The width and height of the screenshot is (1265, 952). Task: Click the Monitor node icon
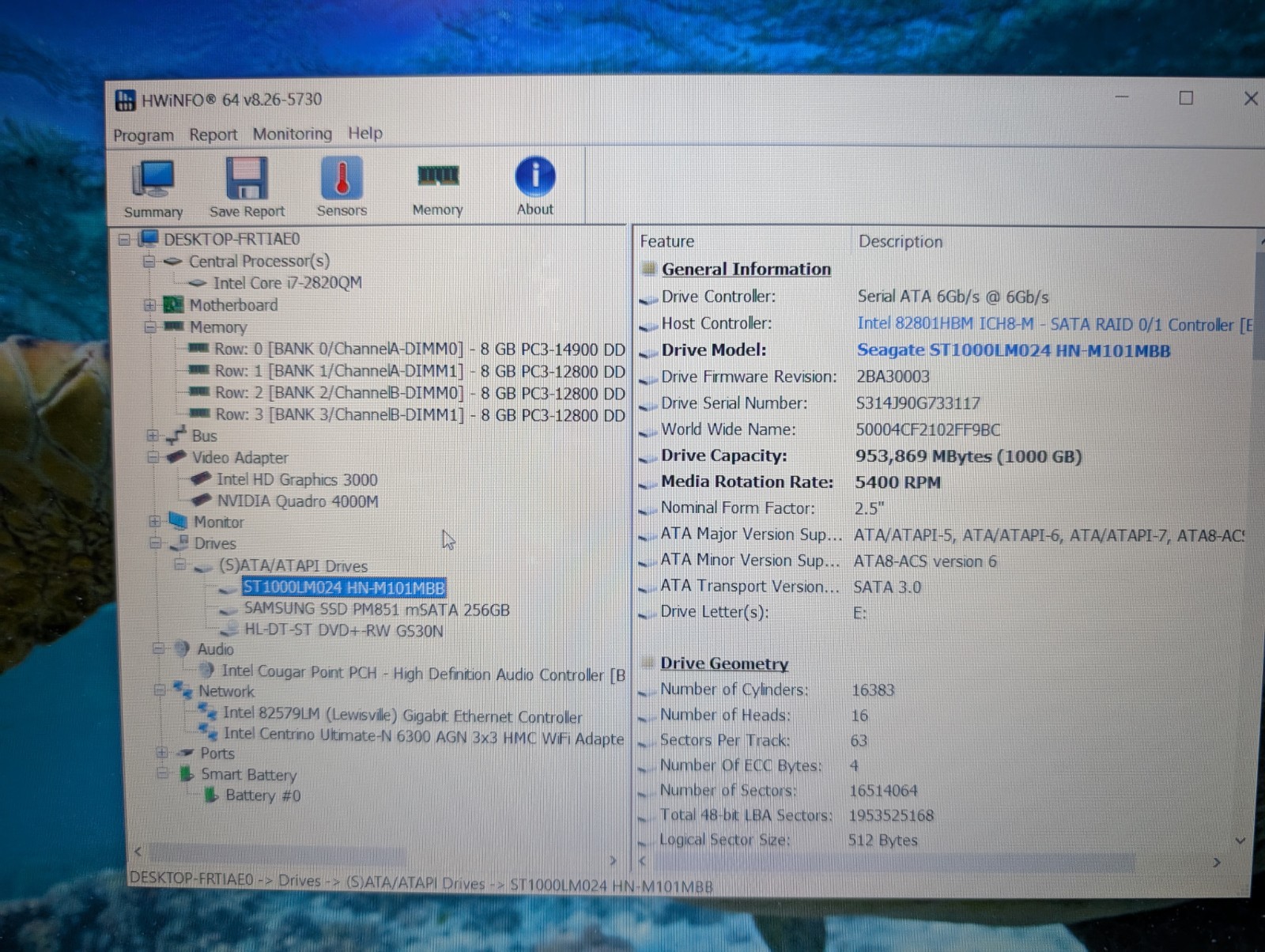pyautogui.click(x=178, y=521)
